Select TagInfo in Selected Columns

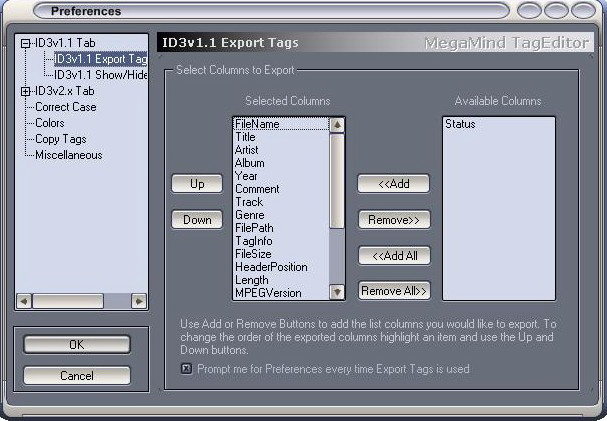pyautogui.click(x=281, y=241)
